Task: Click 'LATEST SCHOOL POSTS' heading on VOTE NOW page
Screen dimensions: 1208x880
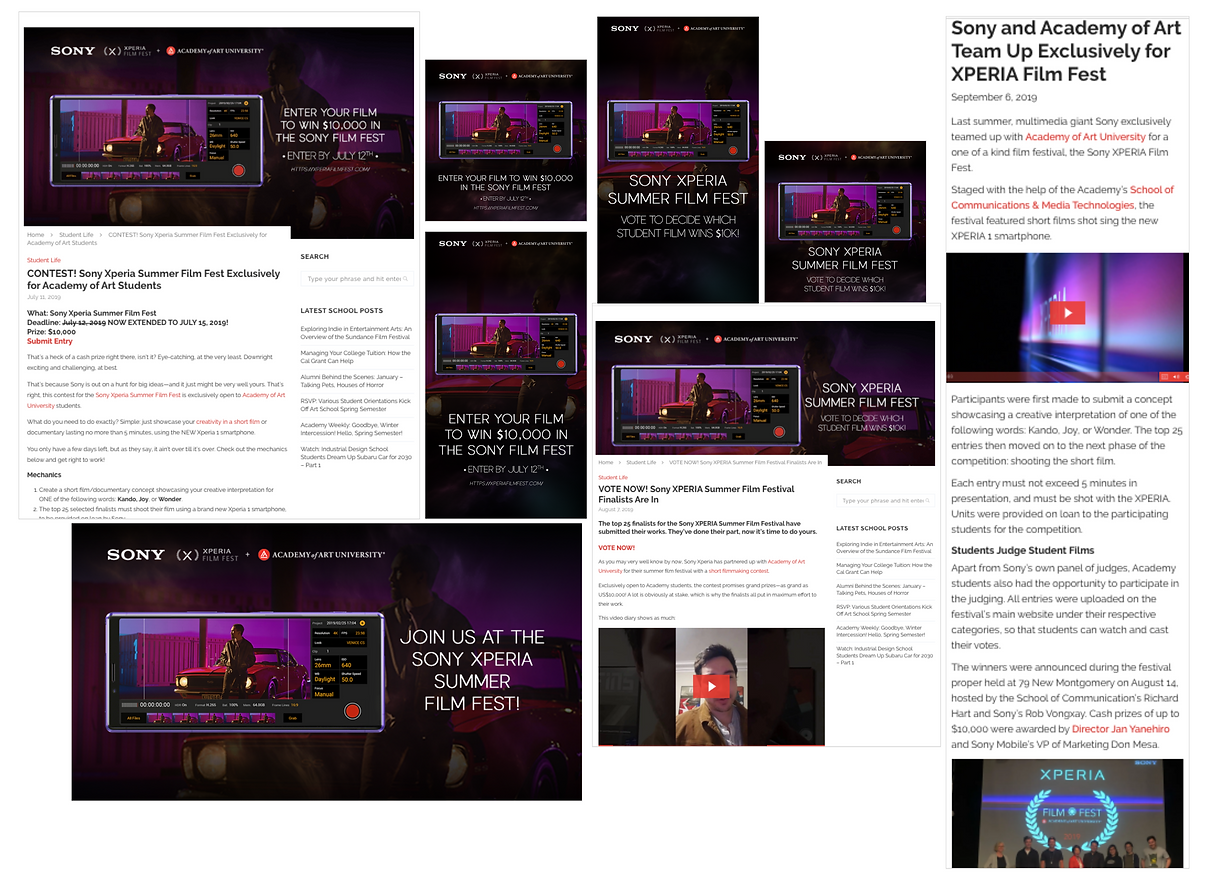Action: (x=873, y=528)
